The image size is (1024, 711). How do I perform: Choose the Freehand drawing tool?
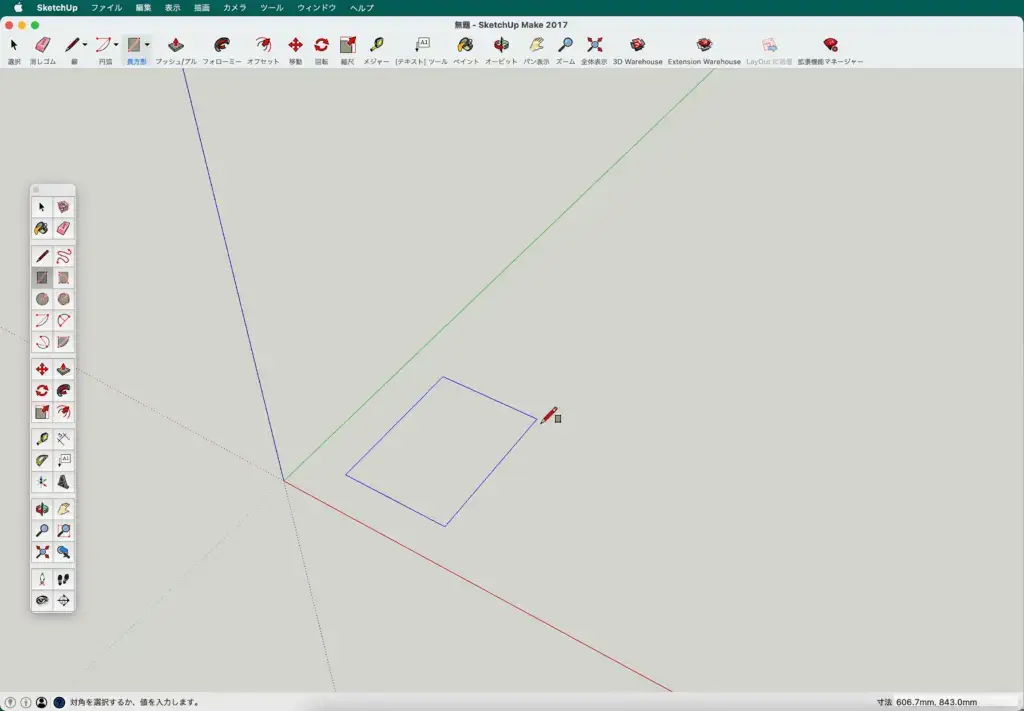point(63,256)
